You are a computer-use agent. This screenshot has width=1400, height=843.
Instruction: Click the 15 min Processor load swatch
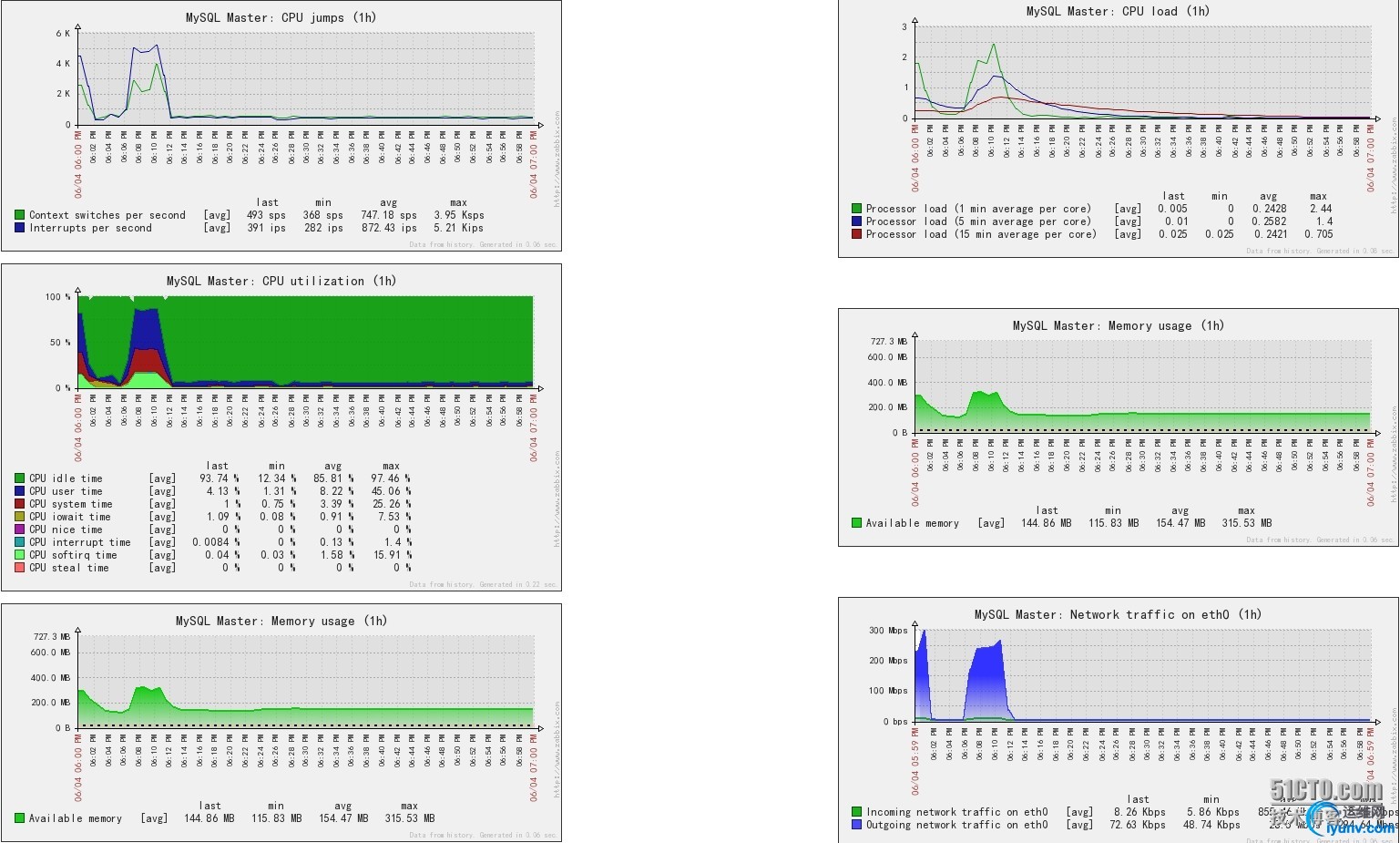[856, 234]
